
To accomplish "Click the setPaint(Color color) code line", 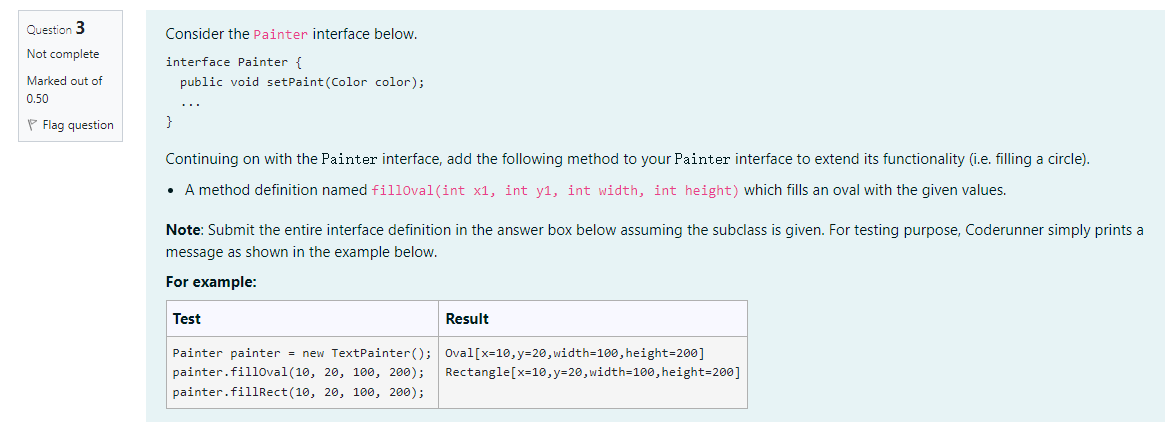I will pos(302,82).
